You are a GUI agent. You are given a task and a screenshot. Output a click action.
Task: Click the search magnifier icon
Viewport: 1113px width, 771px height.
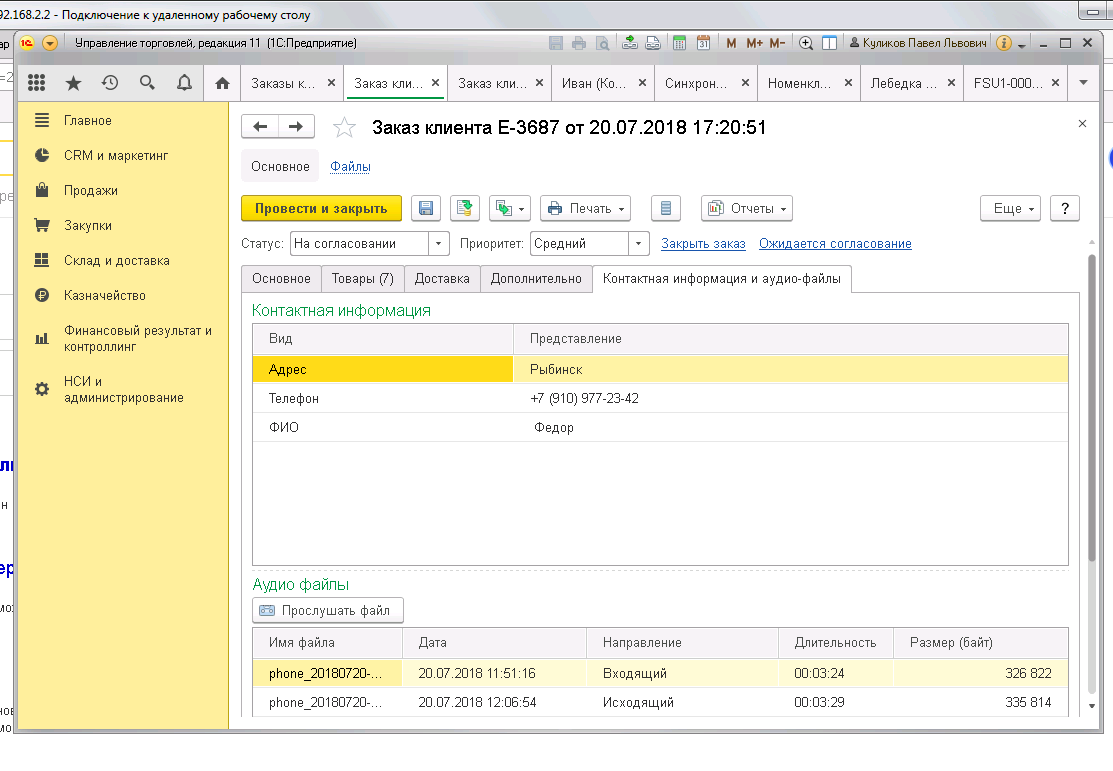147,83
